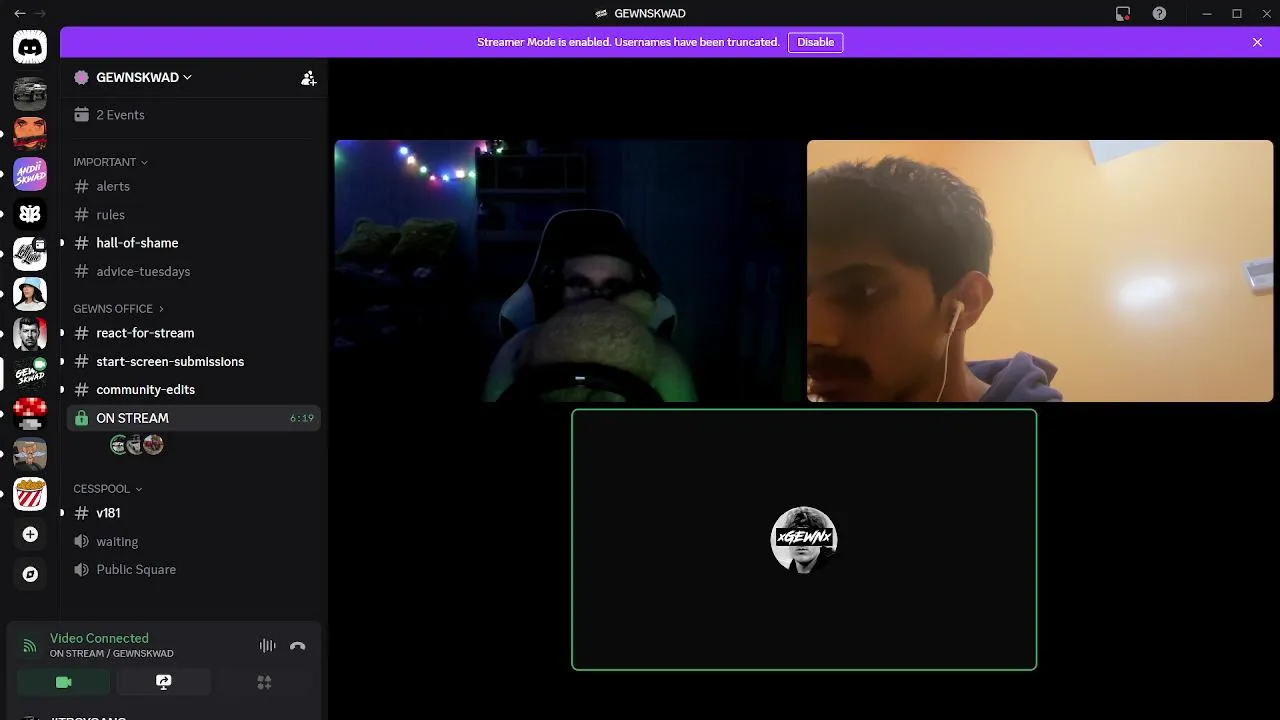
Task: Join the Public Square voice channel
Action: [193, 570]
